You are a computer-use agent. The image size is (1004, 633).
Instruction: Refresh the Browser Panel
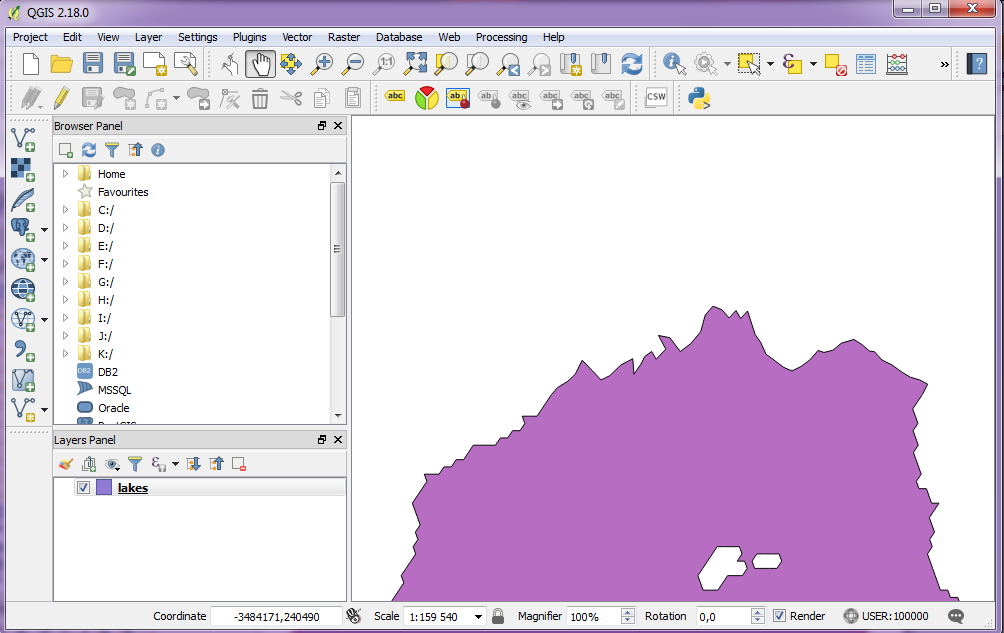89,150
